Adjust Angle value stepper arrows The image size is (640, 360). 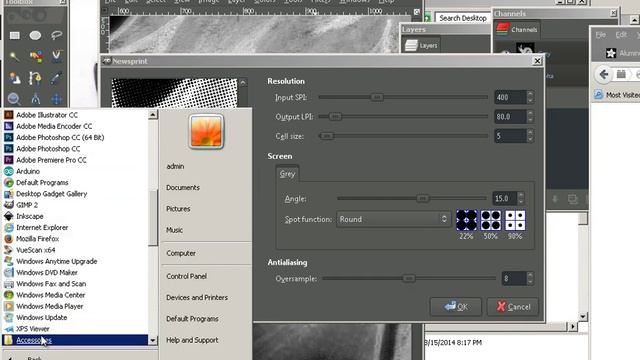pyautogui.click(x=520, y=198)
